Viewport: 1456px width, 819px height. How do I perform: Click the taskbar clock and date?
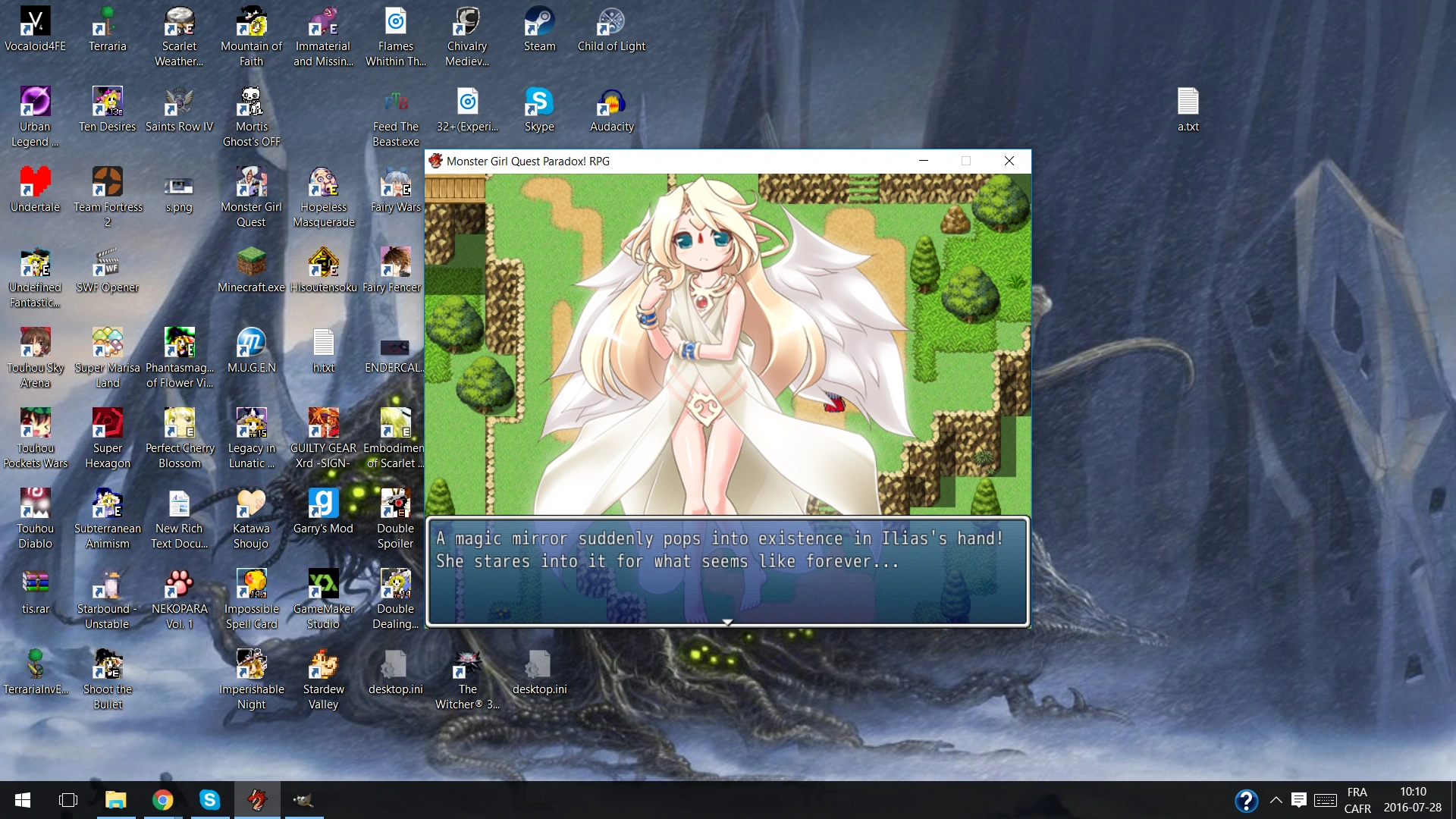1412,800
